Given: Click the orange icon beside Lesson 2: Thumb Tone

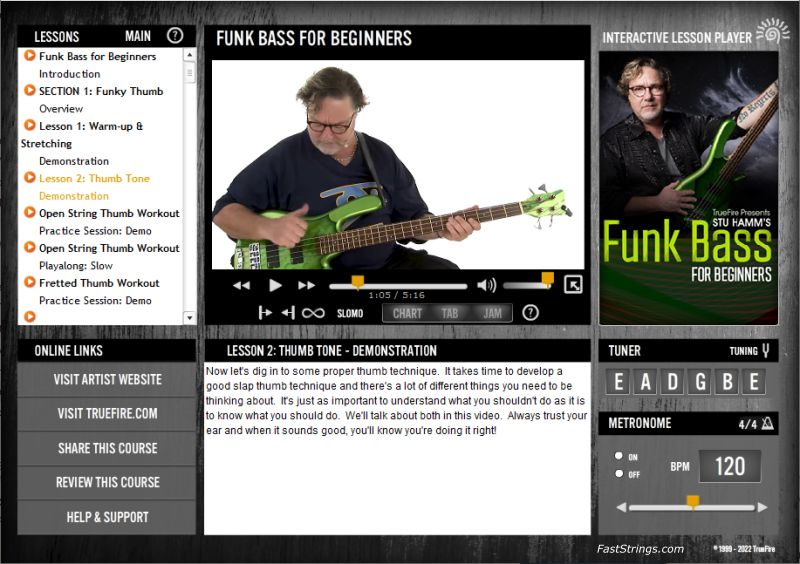Looking at the screenshot, I should click(30, 178).
